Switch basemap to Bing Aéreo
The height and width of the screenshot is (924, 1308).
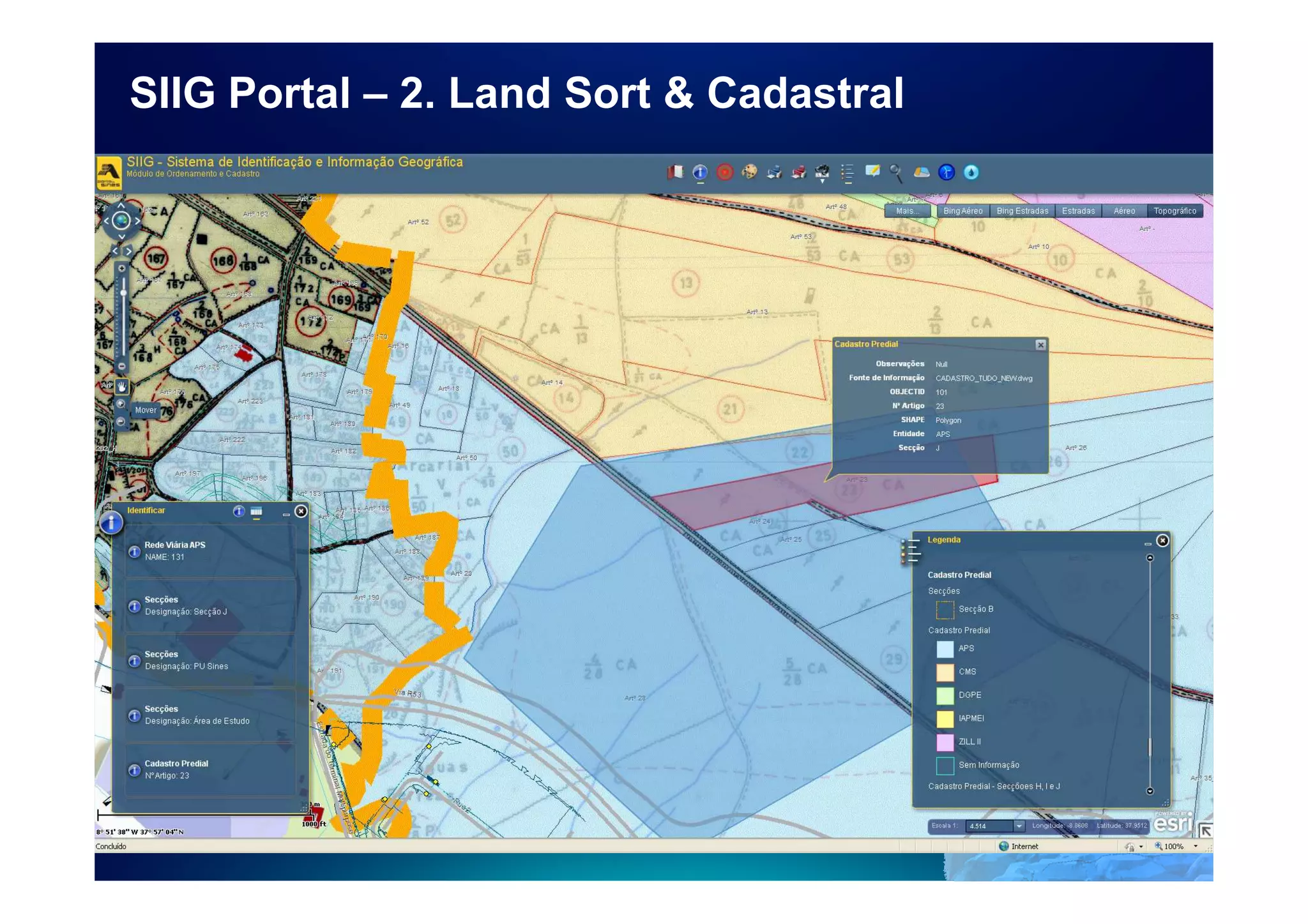coord(962,211)
